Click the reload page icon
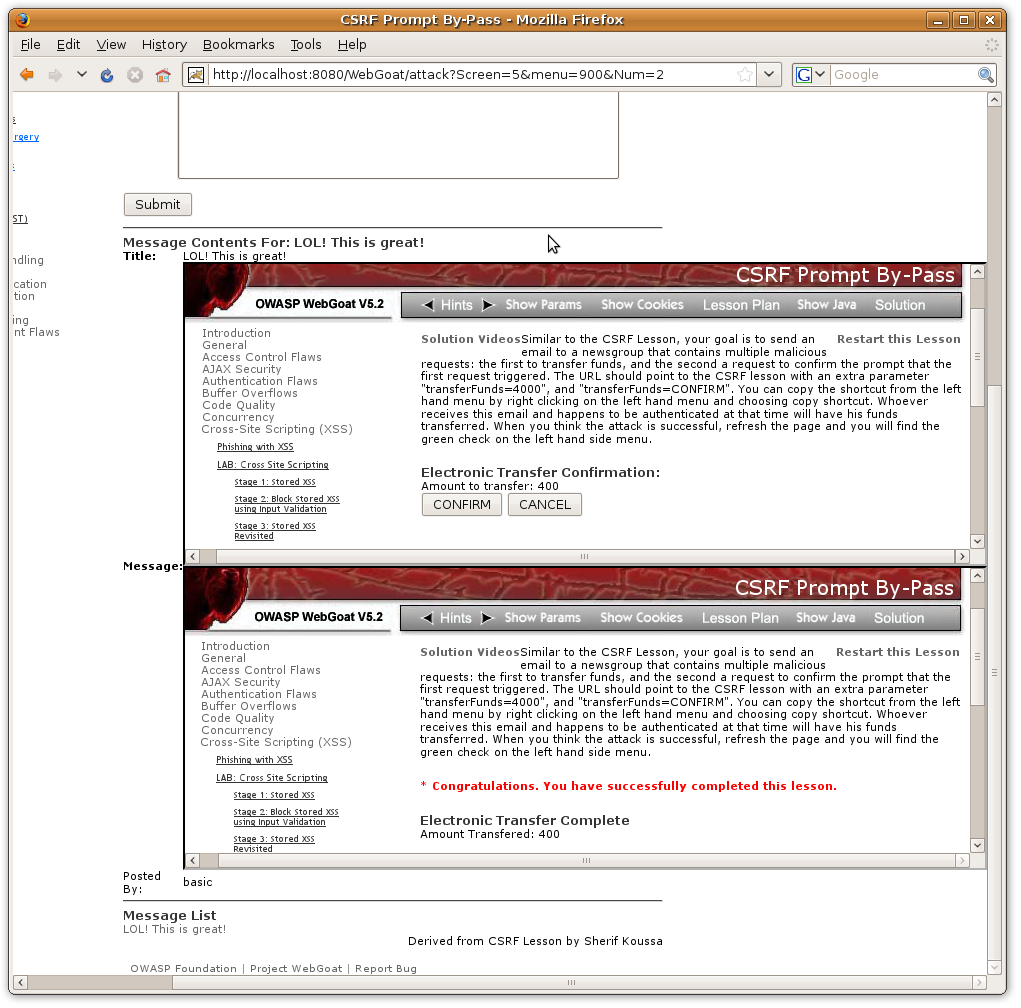The image size is (1021, 1008). pos(107,75)
